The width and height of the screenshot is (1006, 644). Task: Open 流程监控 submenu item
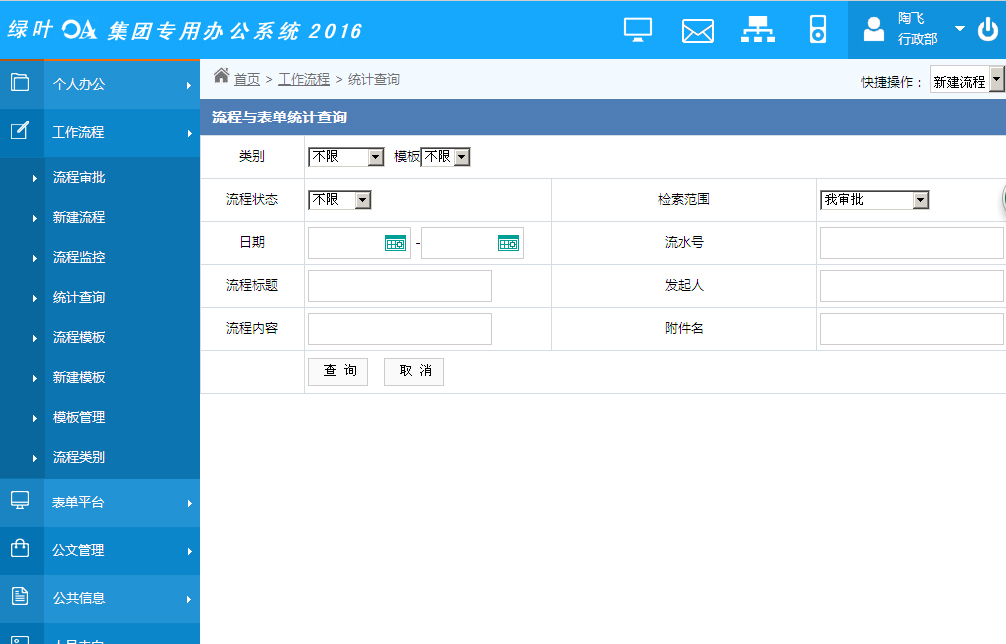pyautogui.click(x=79, y=257)
